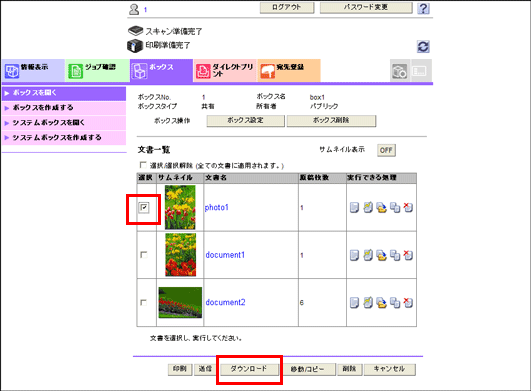Click the printer icon beside 印刷準備完了
This screenshot has width=531, height=391.
tap(135, 45)
